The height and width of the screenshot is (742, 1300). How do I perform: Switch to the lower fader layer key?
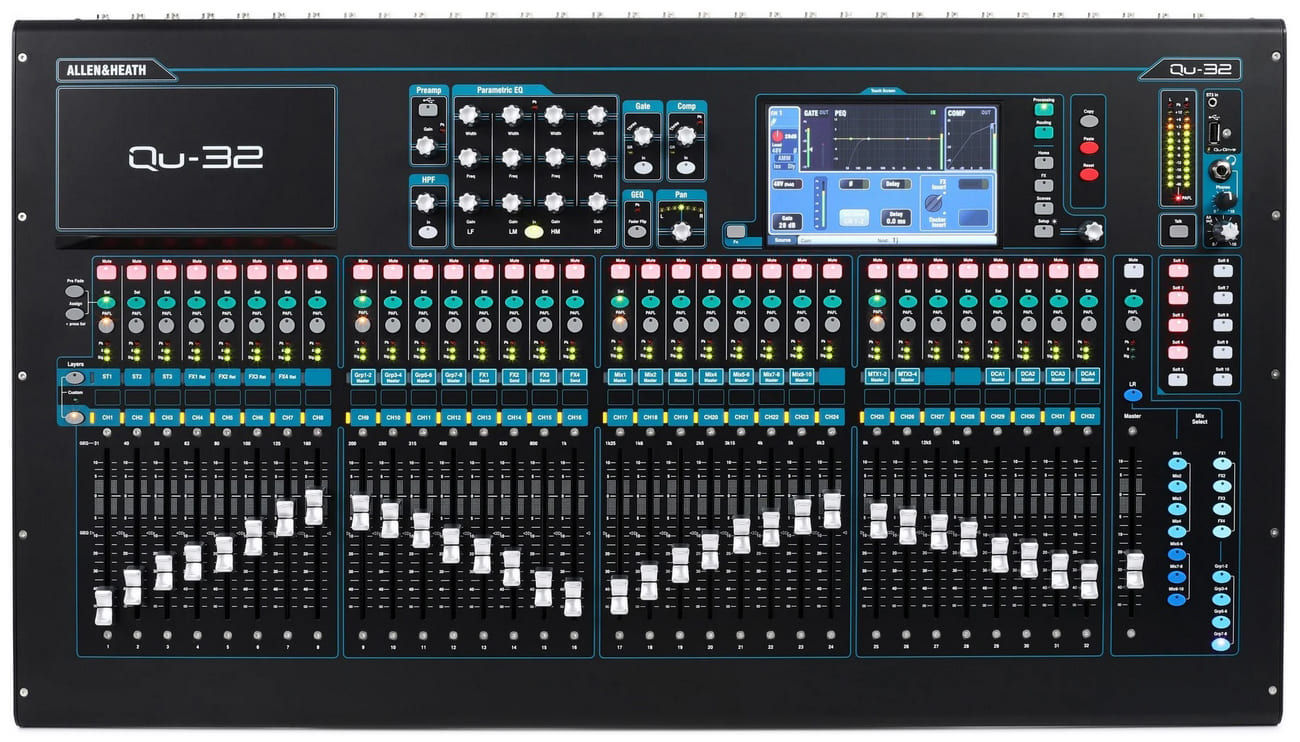tap(75, 416)
